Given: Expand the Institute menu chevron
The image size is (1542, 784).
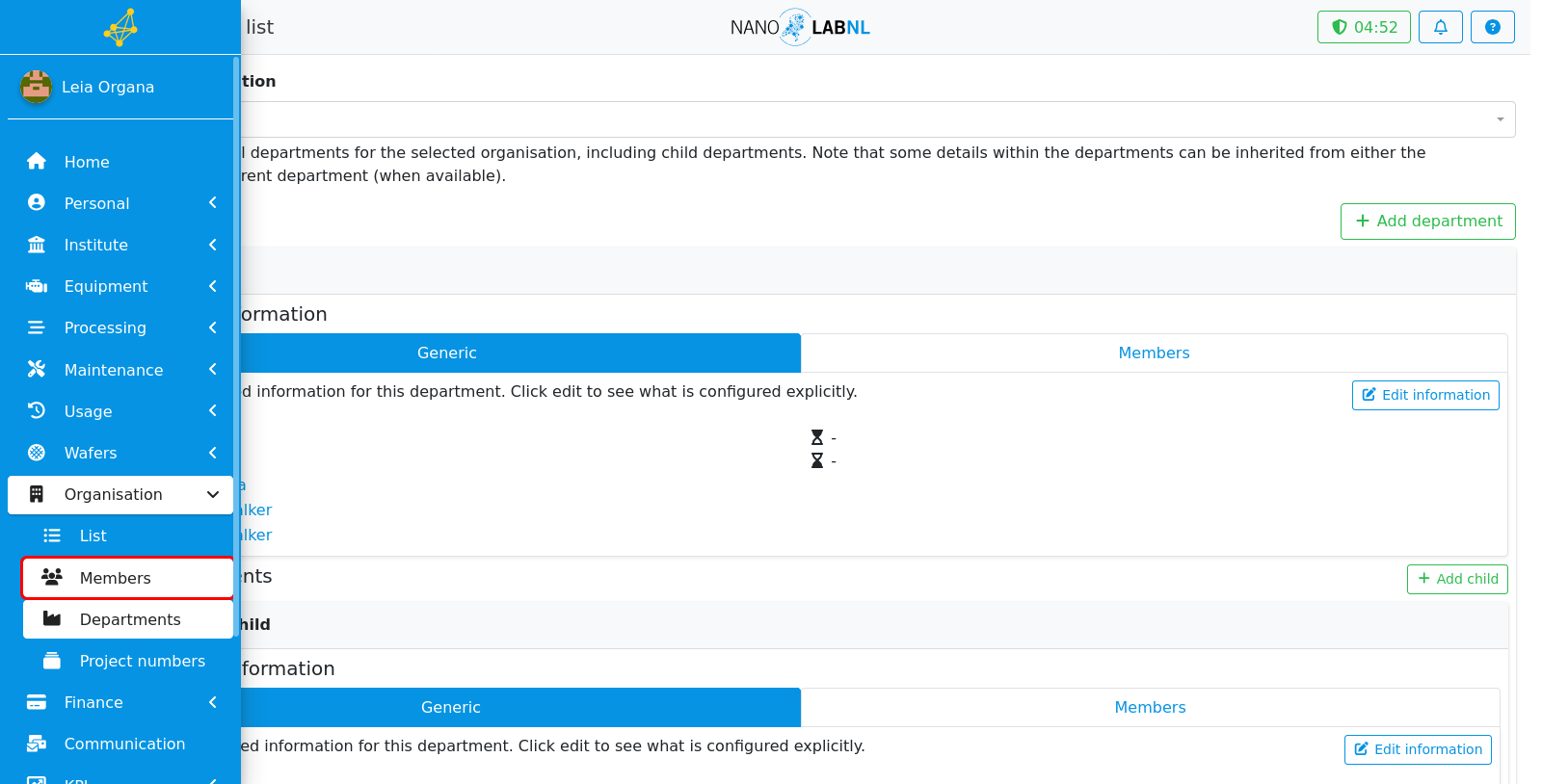Looking at the screenshot, I should pos(213,245).
